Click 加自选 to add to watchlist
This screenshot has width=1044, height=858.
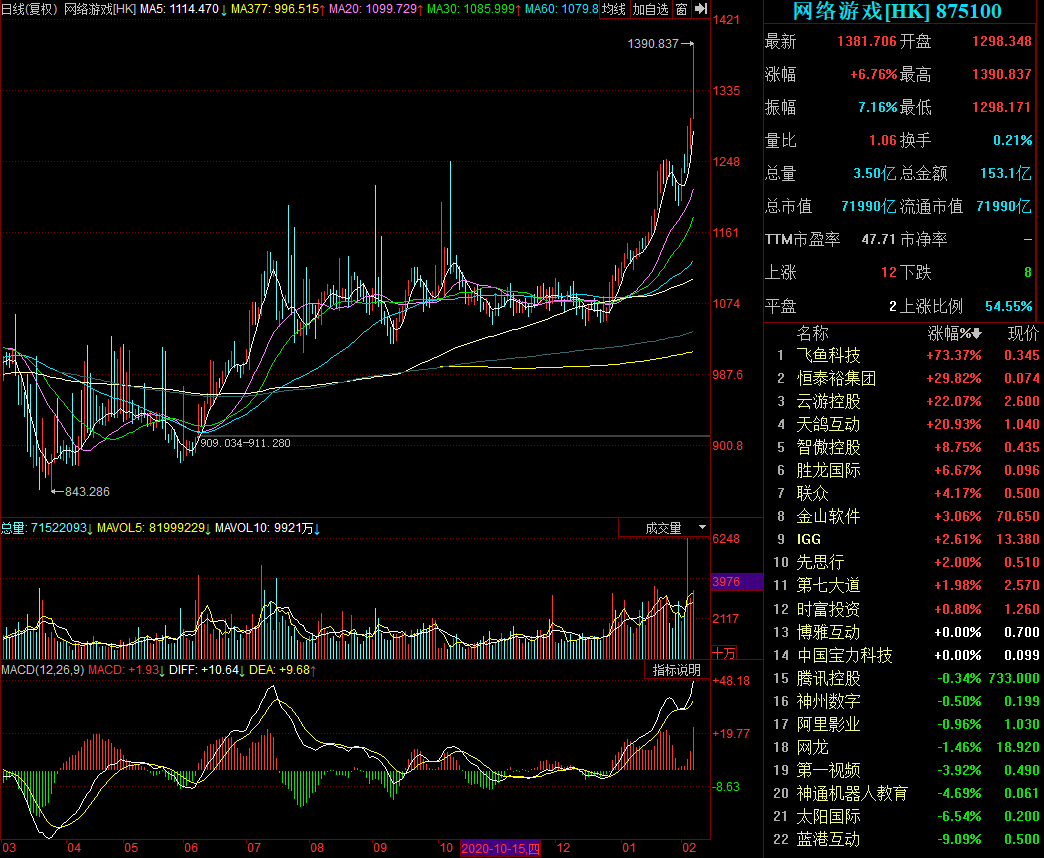[x=651, y=9]
